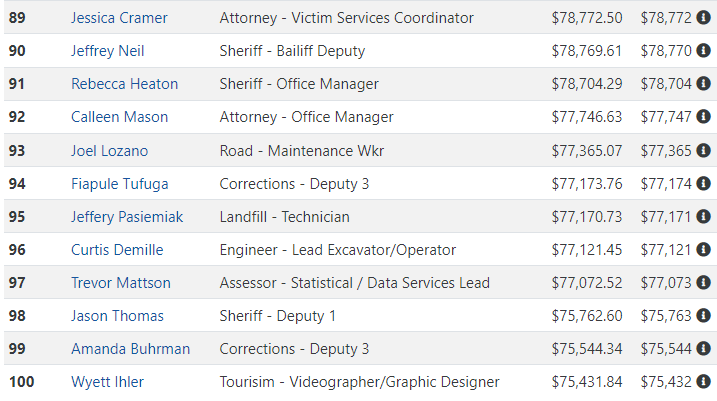Click info icon beside $77,174 amount

click(x=703, y=183)
